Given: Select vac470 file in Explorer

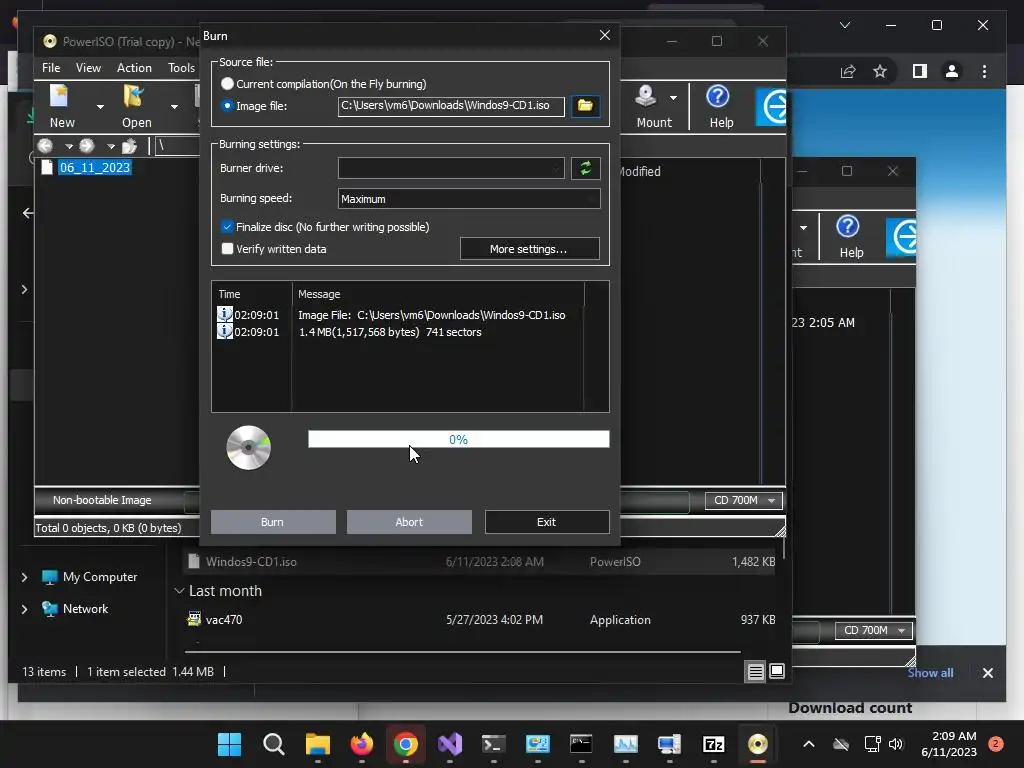Looking at the screenshot, I should (x=481, y=620).
